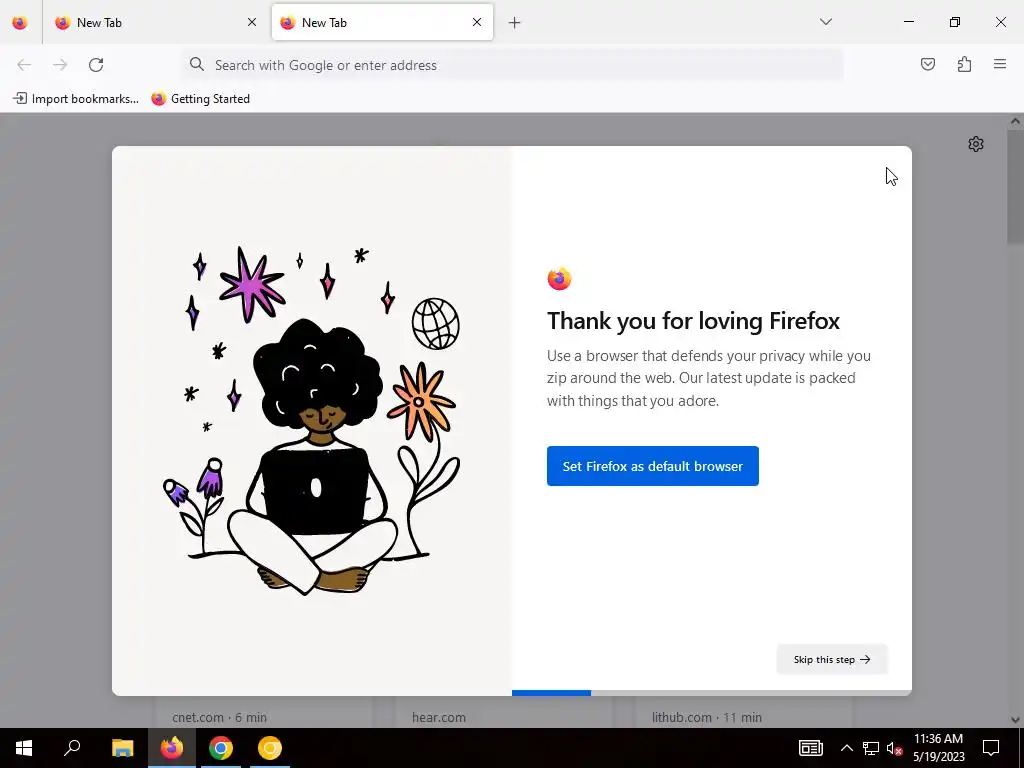Viewport: 1024px width, 768px height.
Task: Open File Explorer from taskbar
Action: pyautogui.click(x=122, y=748)
